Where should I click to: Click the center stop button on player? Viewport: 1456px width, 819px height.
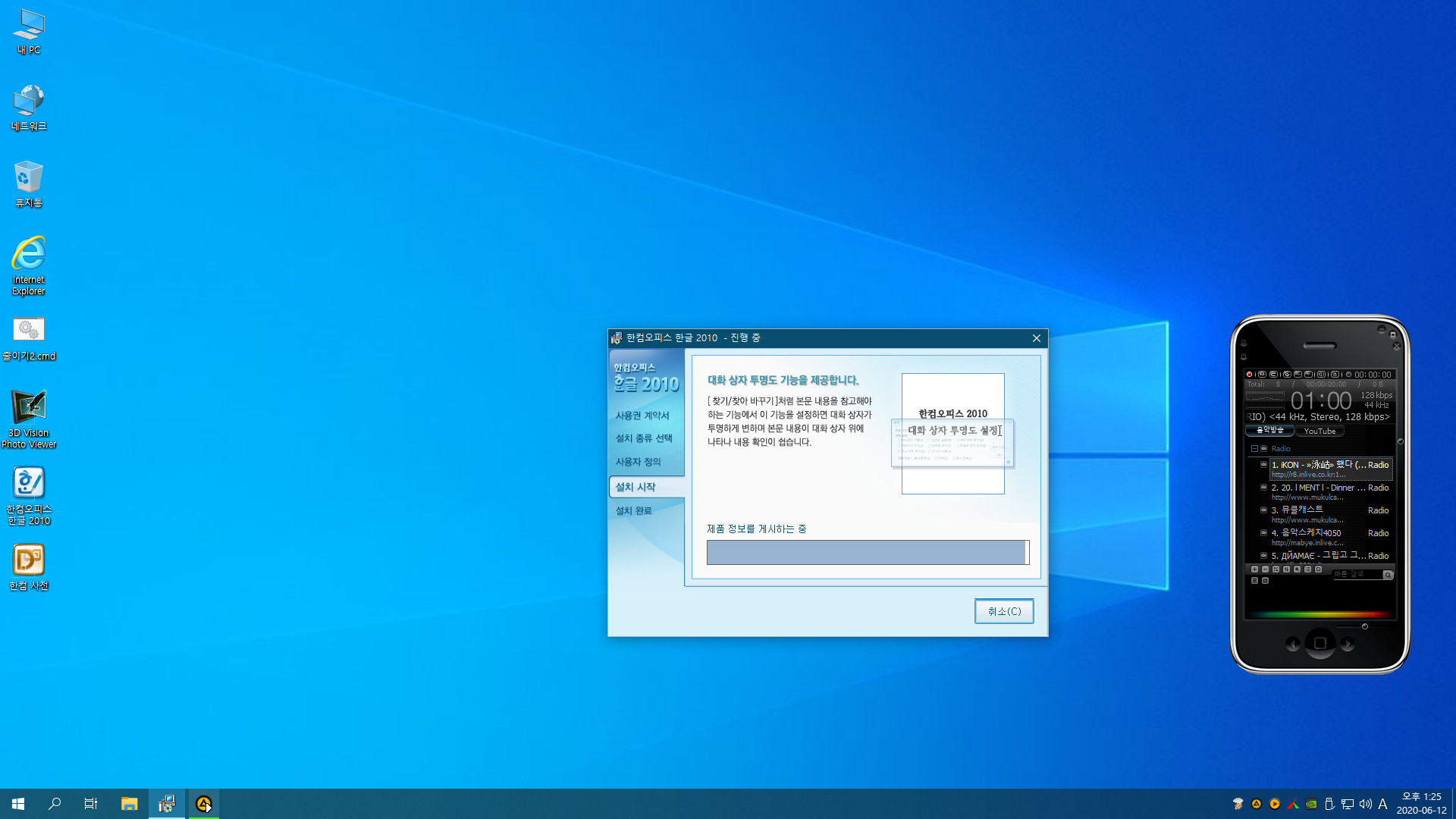click(1320, 643)
